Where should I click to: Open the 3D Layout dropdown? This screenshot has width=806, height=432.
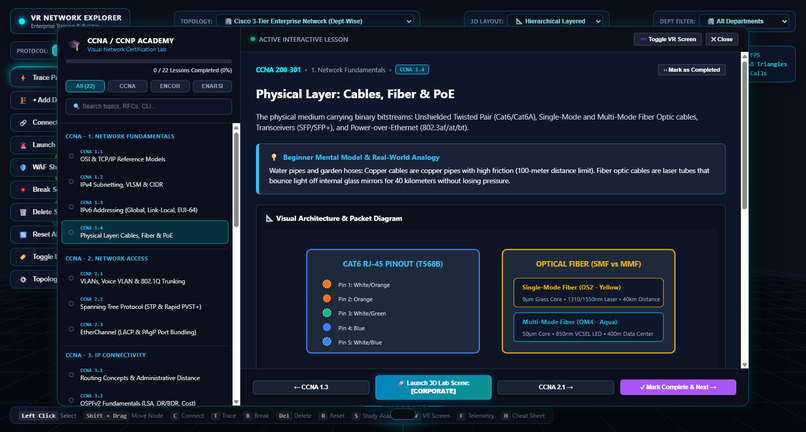[x=555, y=22]
